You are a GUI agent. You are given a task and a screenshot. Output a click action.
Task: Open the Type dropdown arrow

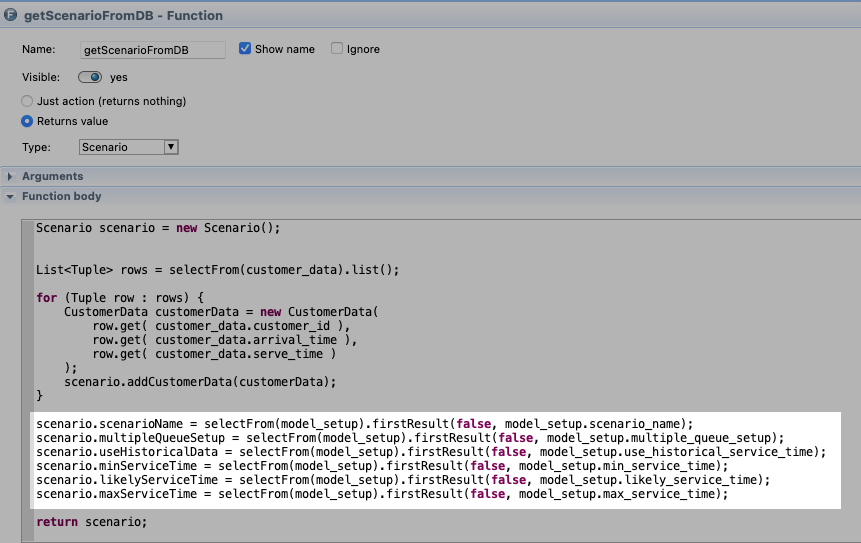pos(171,147)
